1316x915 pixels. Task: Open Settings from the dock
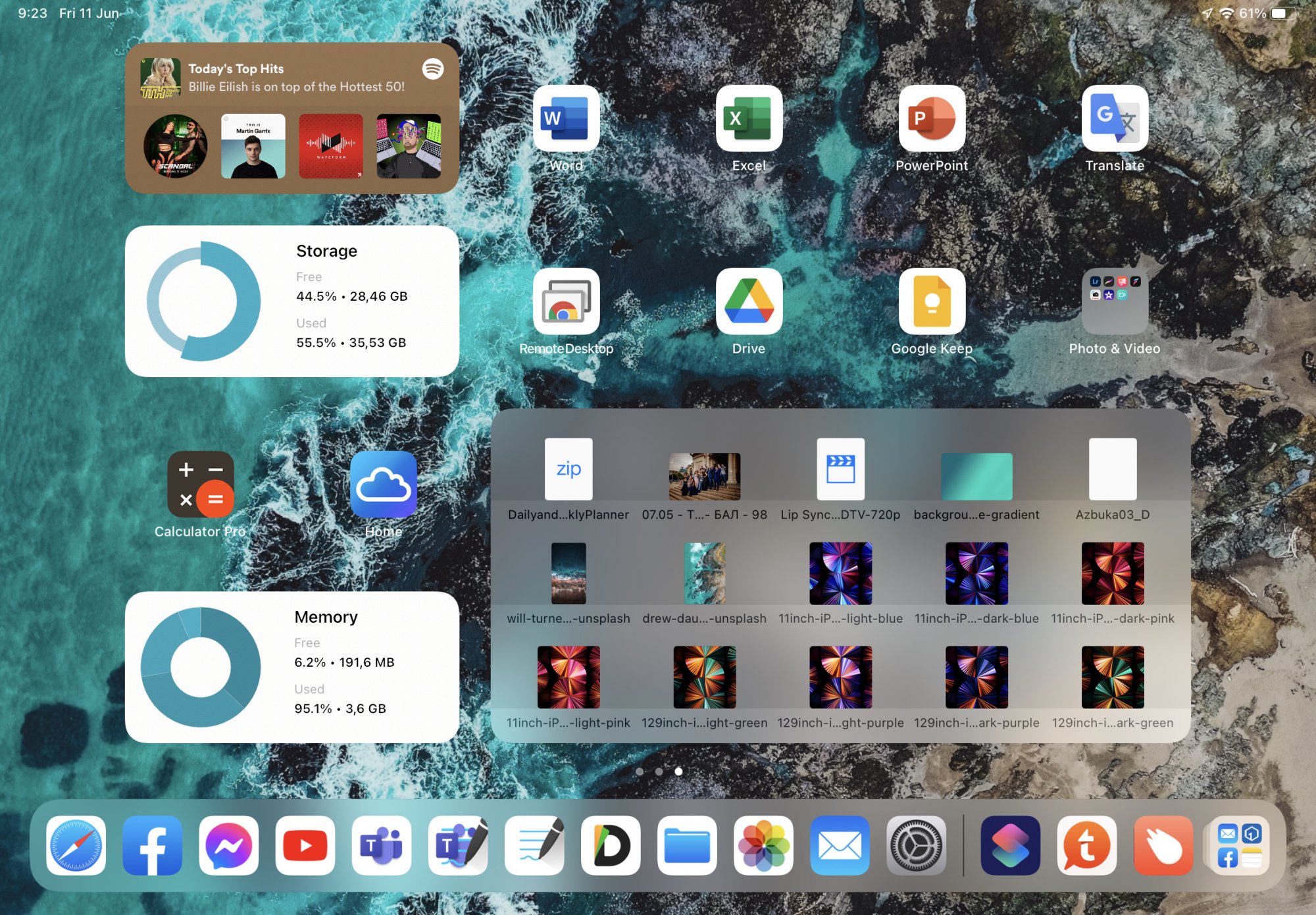pos(916,845)
